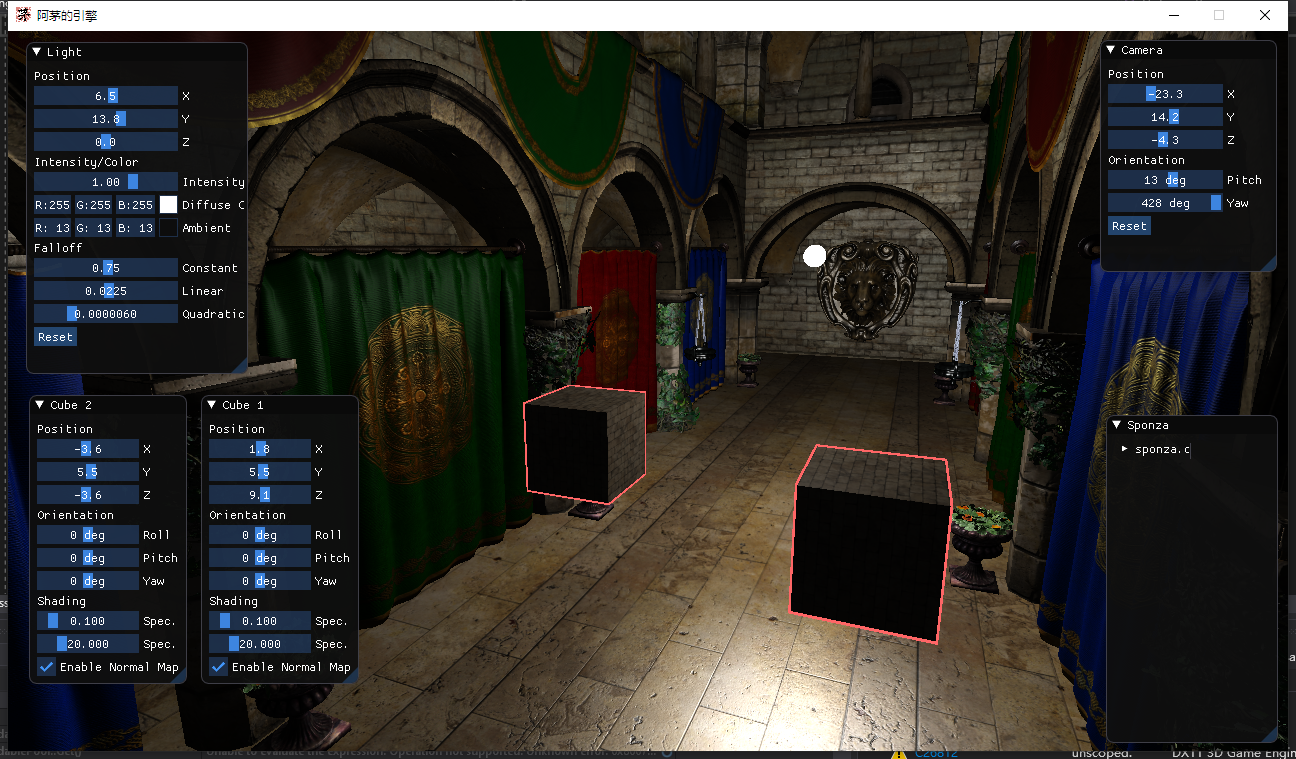Click the lion head wall ornament
This screenshot has width=1296, height=759.
click(x=867, y=288)
